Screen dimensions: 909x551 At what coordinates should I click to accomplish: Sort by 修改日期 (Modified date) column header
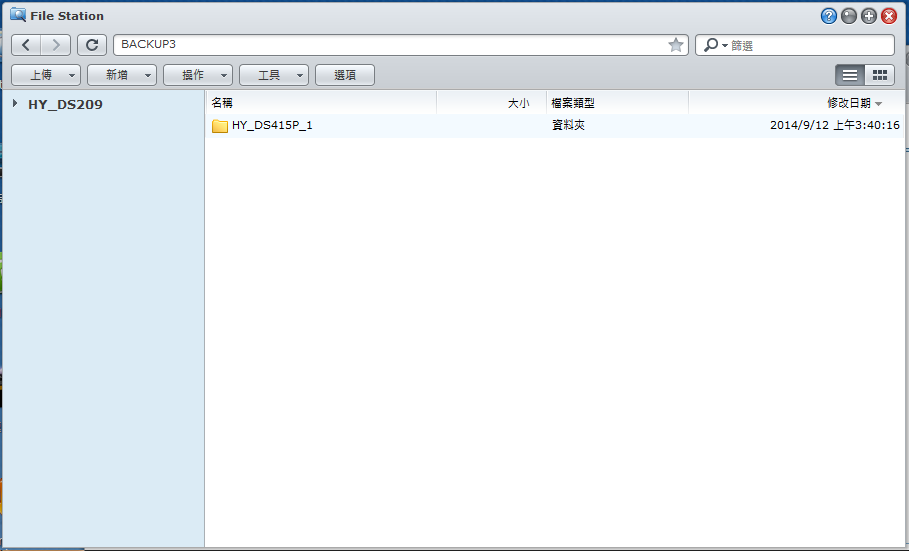796,103
